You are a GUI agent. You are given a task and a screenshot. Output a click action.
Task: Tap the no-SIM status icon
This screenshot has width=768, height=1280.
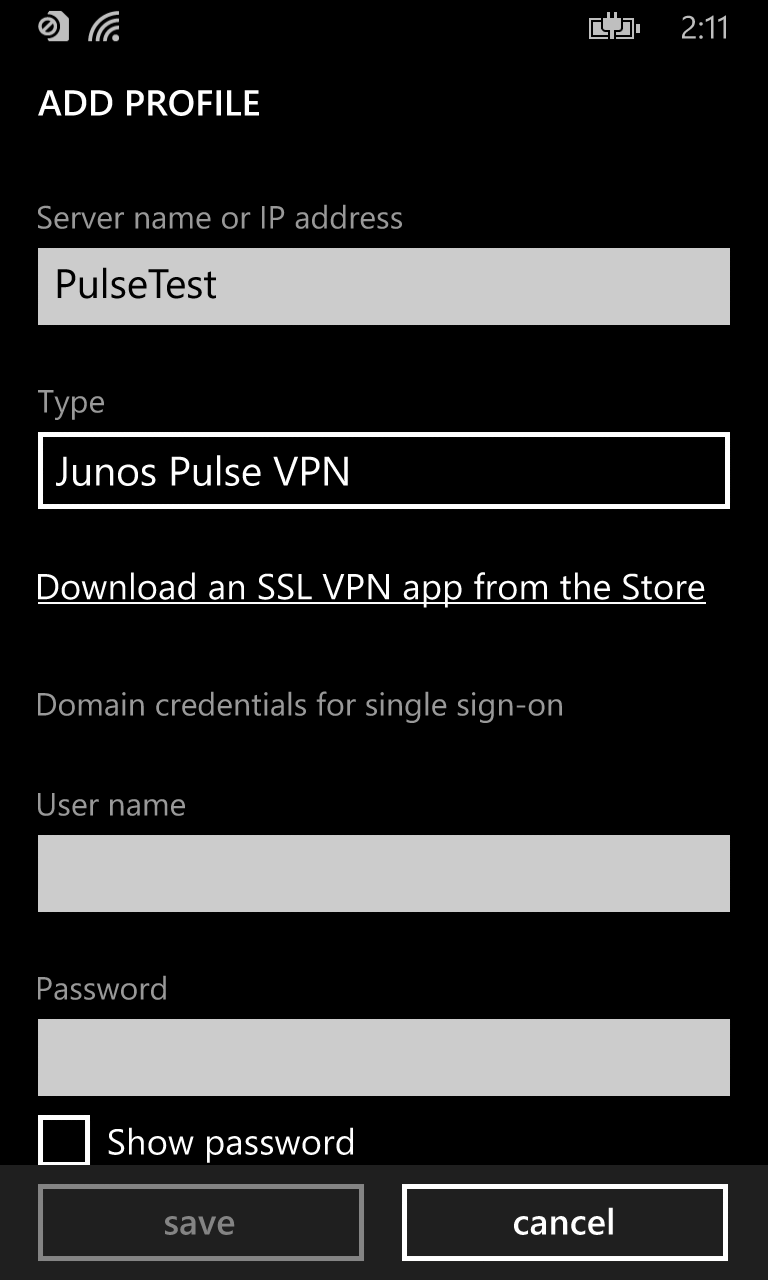pos(53,27)
